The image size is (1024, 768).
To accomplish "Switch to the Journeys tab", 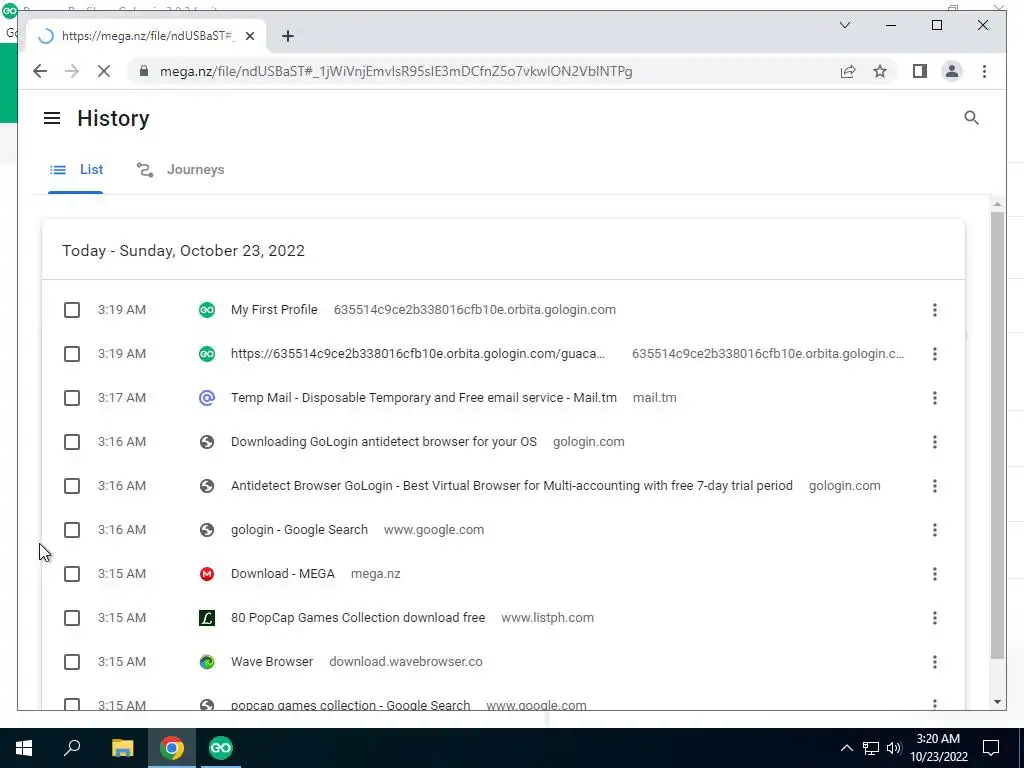I will click(180, 170).
